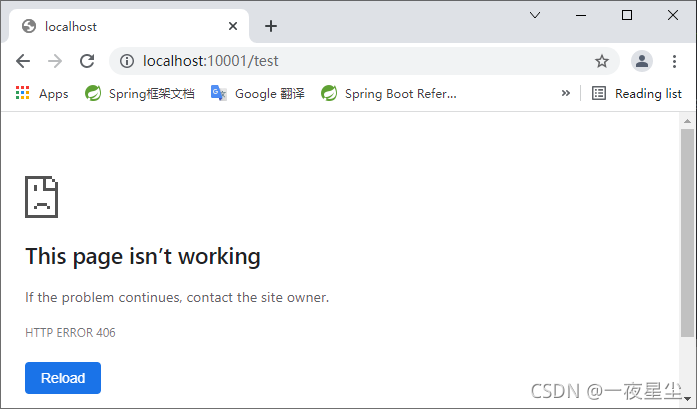Viewport: 697px width, 409px height.
Task: Select the localhost tab
Action: pos(129,26)
